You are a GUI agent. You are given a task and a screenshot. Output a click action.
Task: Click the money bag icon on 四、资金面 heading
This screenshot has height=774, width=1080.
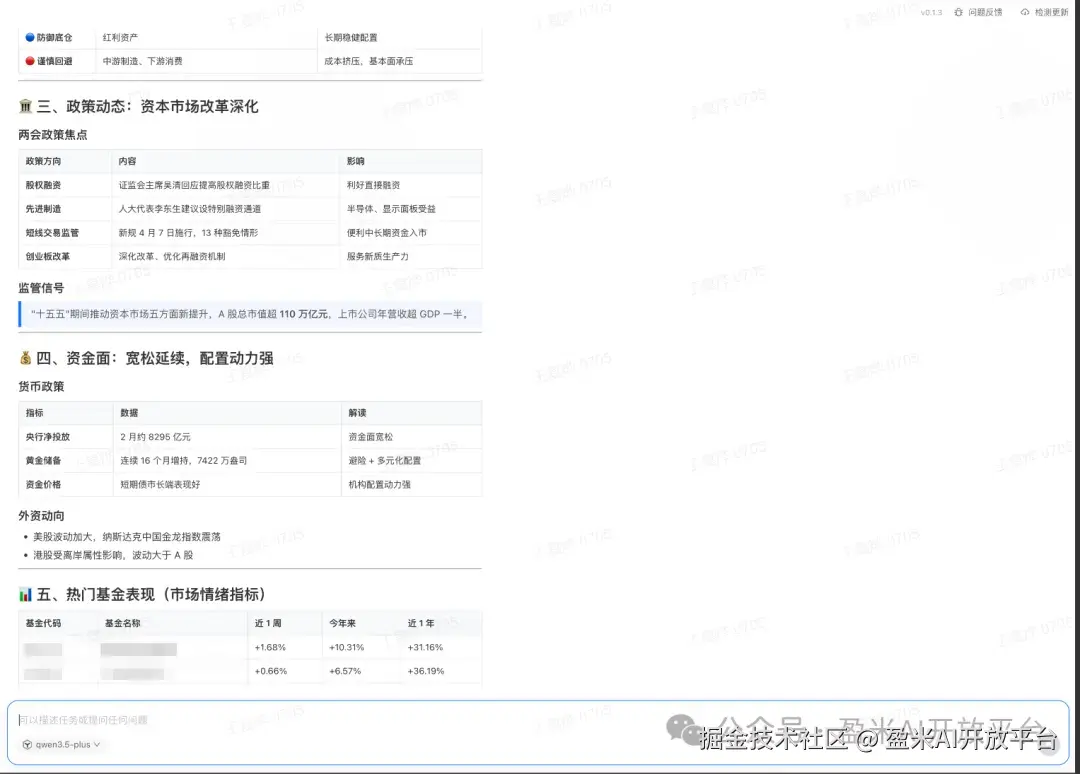tap(24, 357)
